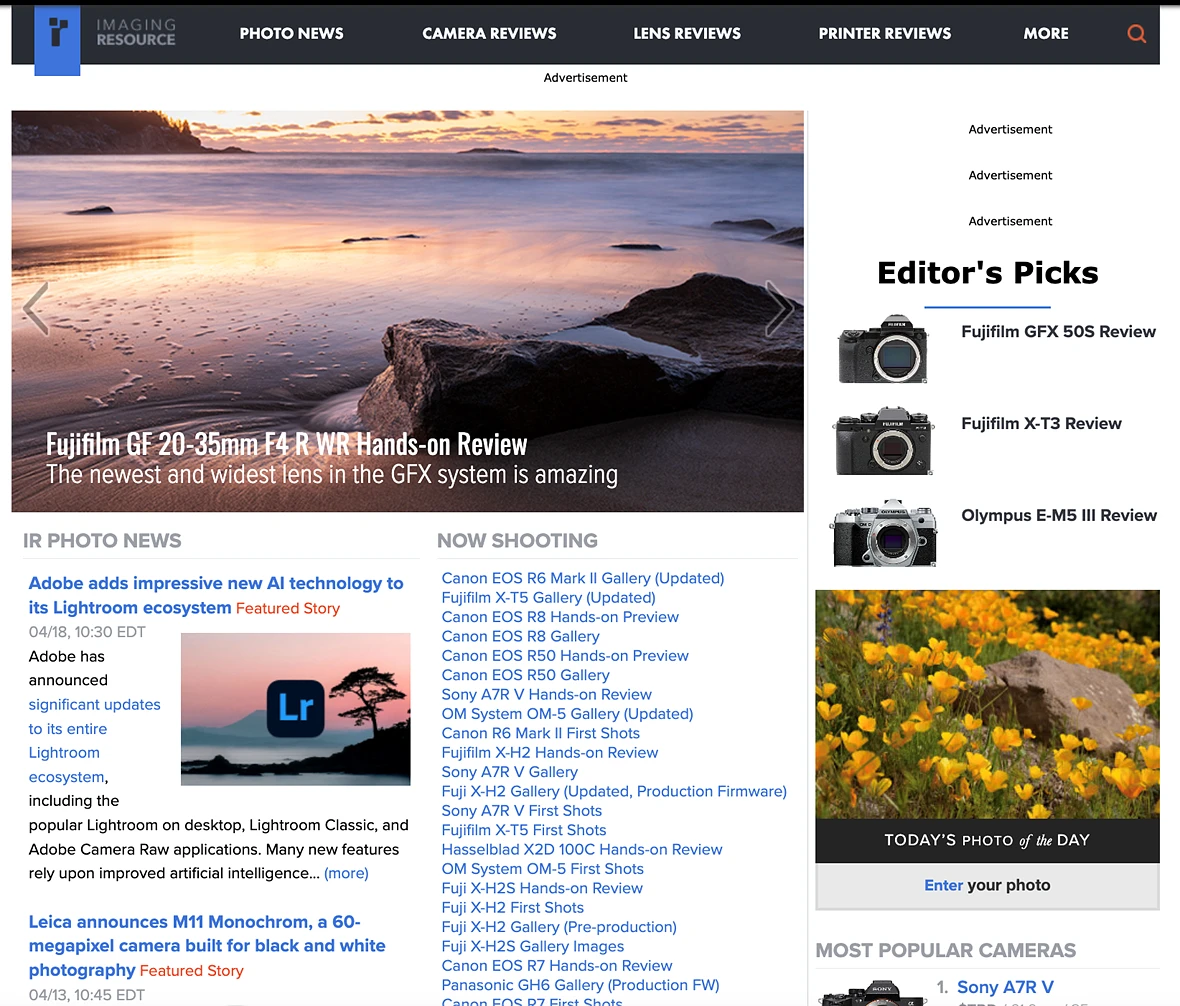
Task: Click the Enter your photo button
Action: coord(987,886)
